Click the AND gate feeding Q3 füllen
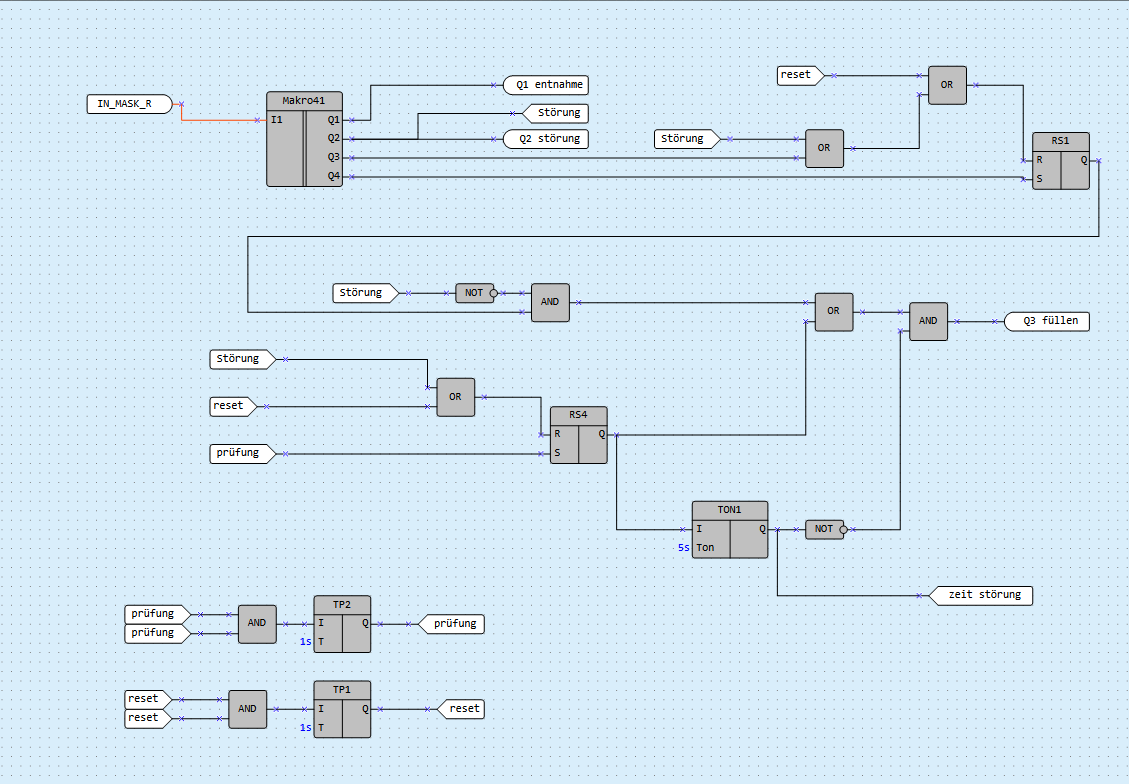 (x=928, y=321)
